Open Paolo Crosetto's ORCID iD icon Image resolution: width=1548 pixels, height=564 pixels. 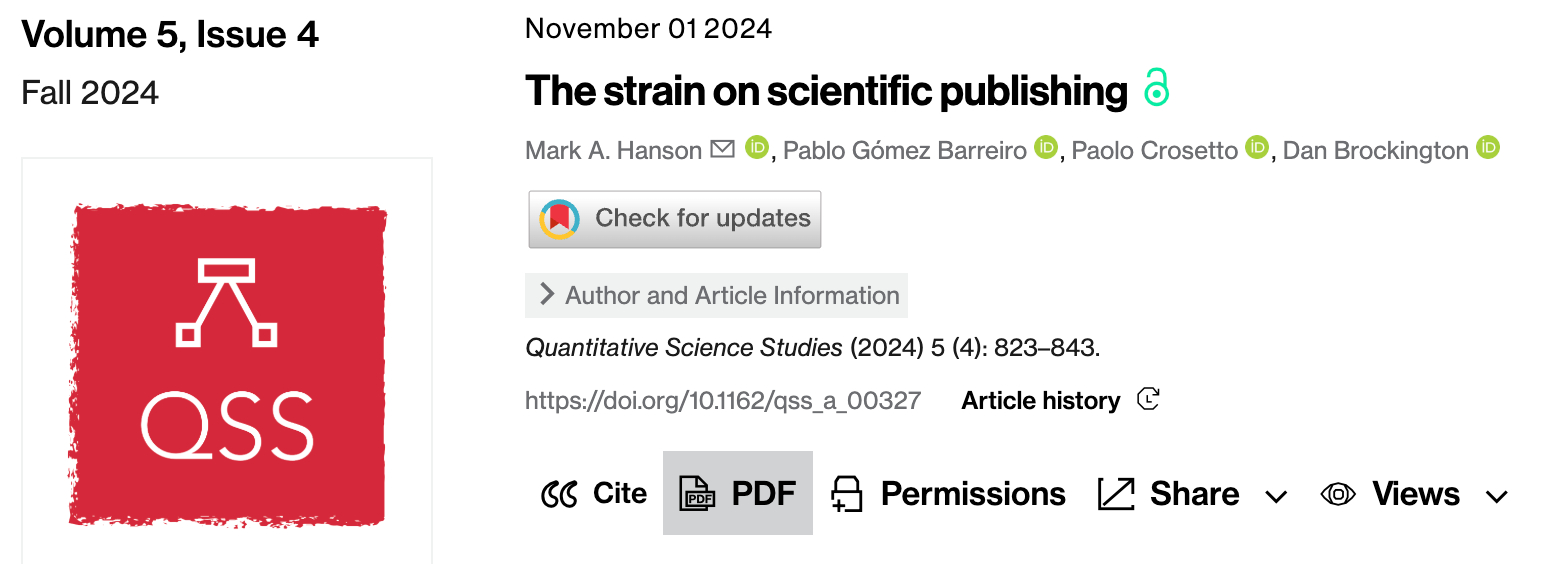[1257, 149]
